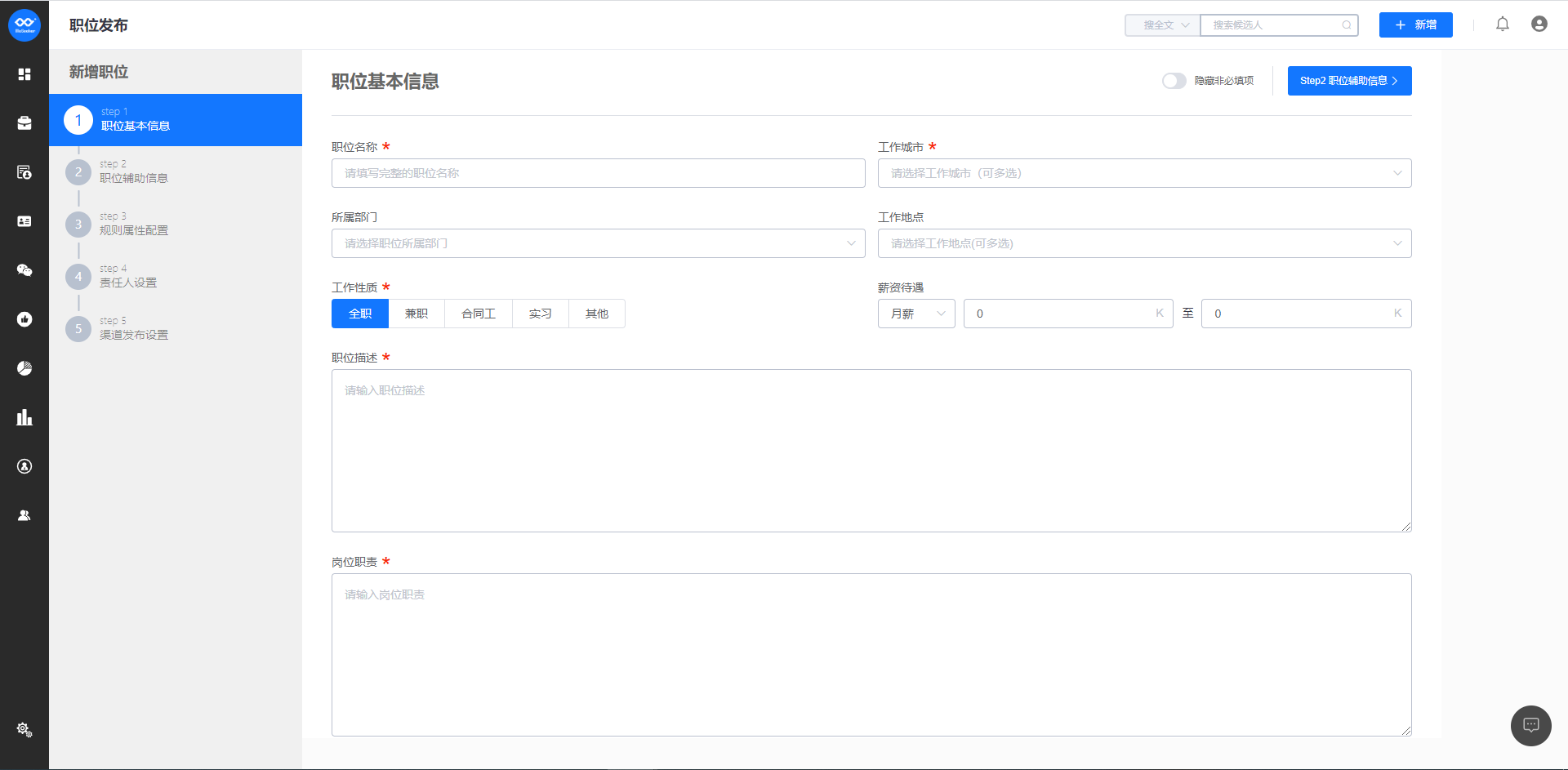The height and width of the screenshot is (770, 1568).
Task: Go to step 4 责任人设置
Action: tap(176, 276)
